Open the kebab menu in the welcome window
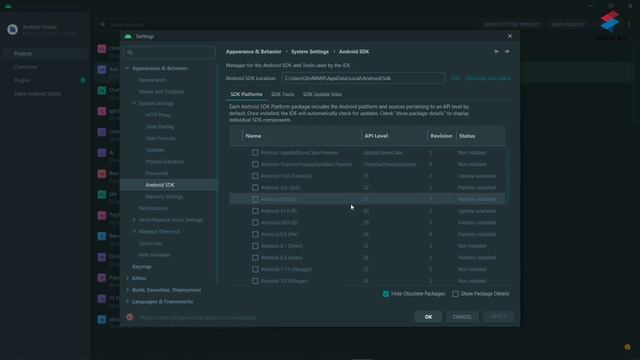Screen dimensions: 640x360 tap(629, 24)
